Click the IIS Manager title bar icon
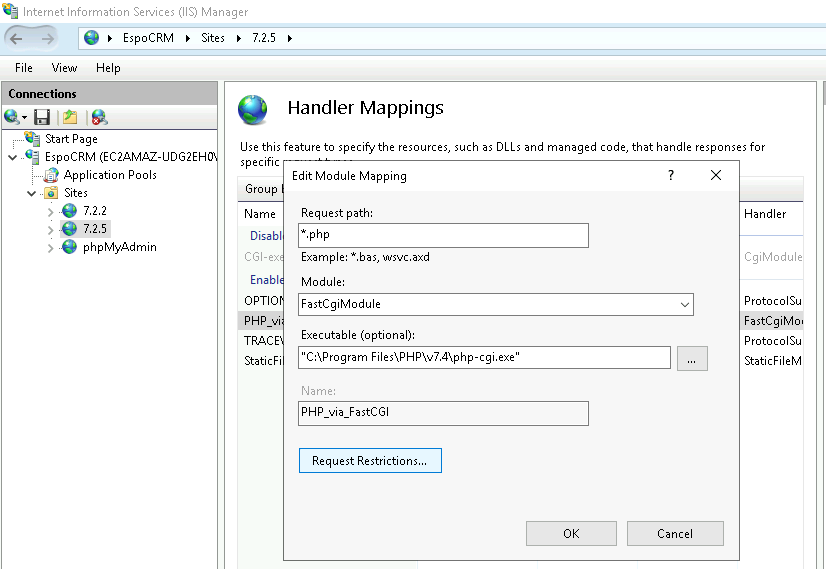Viewport: 826px width, 569px height. pos(10,11)
